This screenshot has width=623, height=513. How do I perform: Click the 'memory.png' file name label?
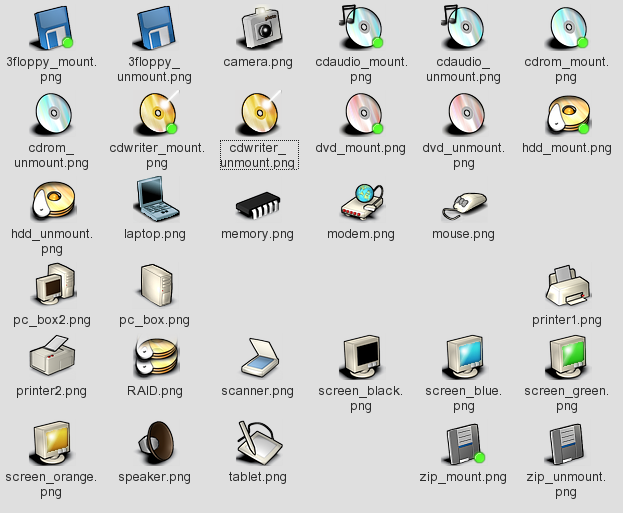[x=257, y=234]
